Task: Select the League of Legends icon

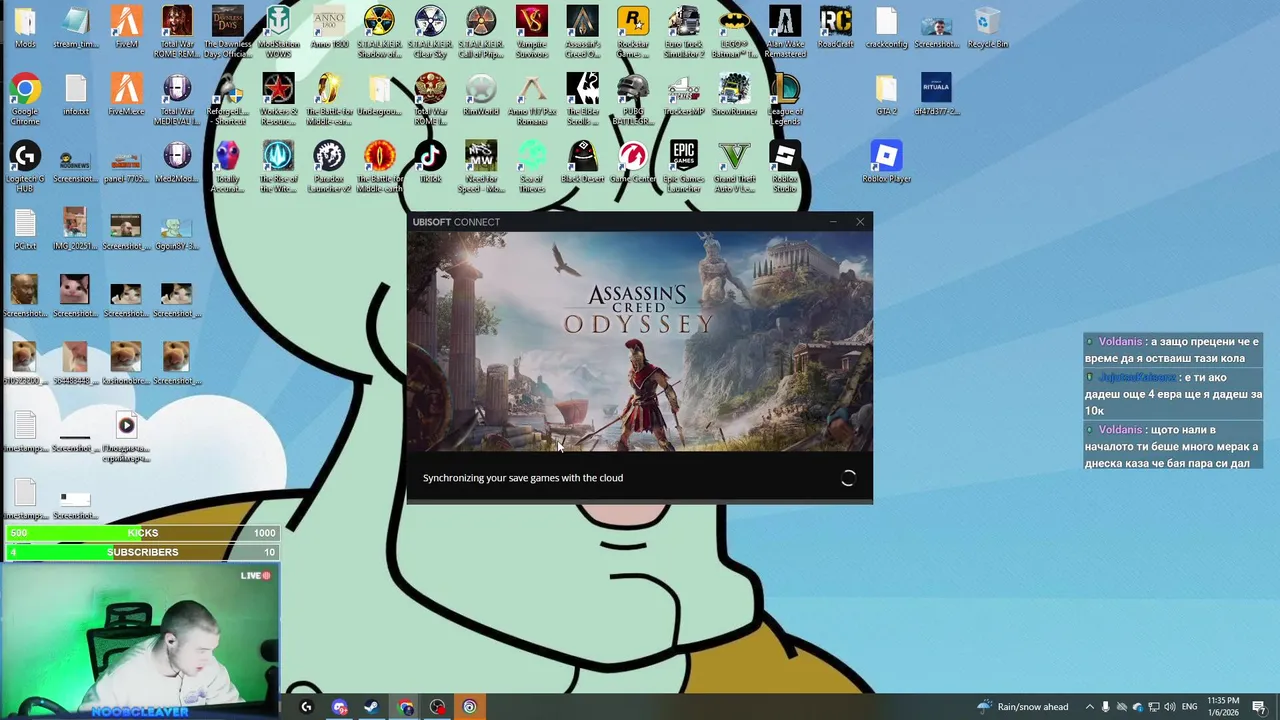Action: click(x=785, y=100)
